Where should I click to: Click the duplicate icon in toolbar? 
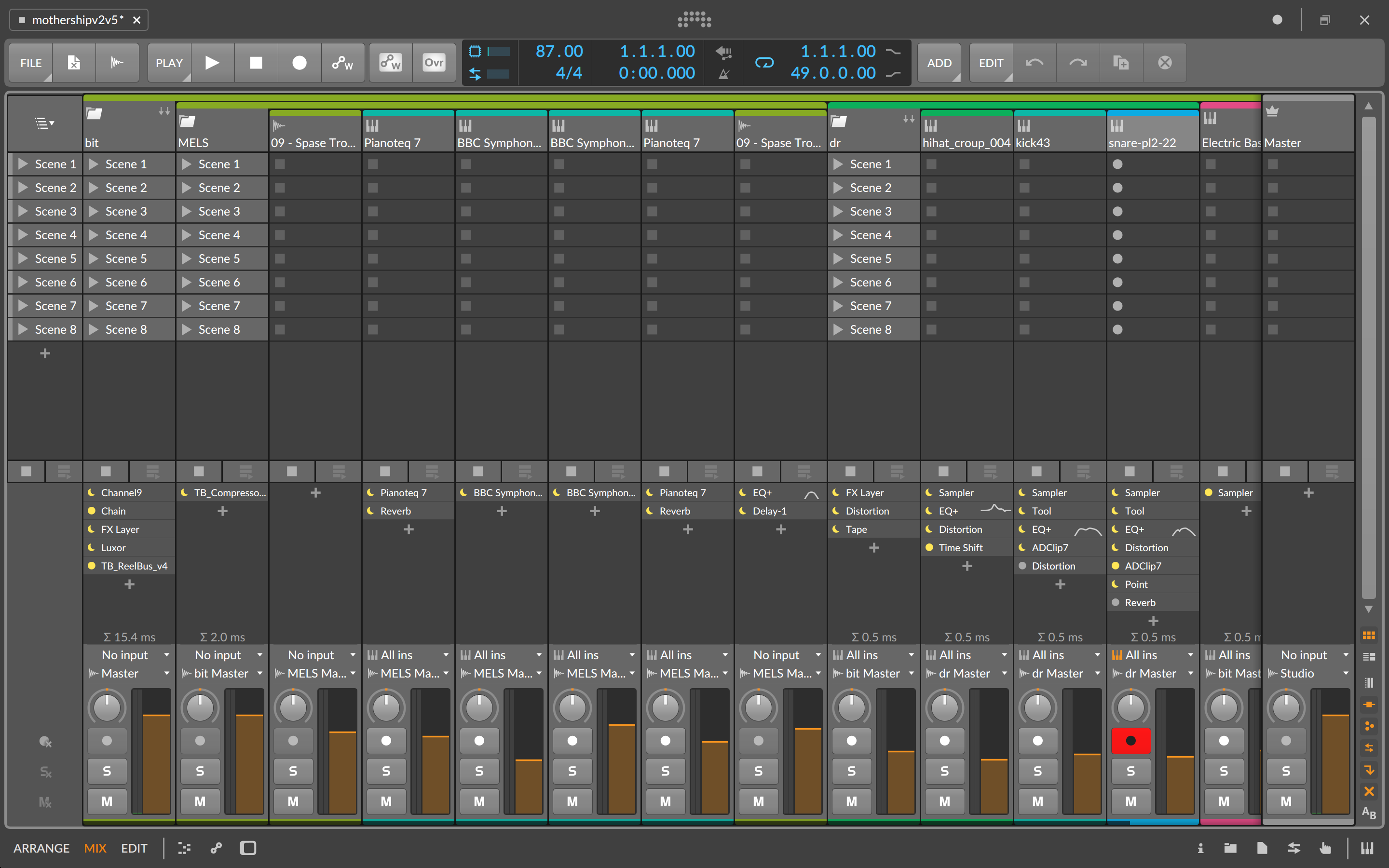(x=1121, y=63)
